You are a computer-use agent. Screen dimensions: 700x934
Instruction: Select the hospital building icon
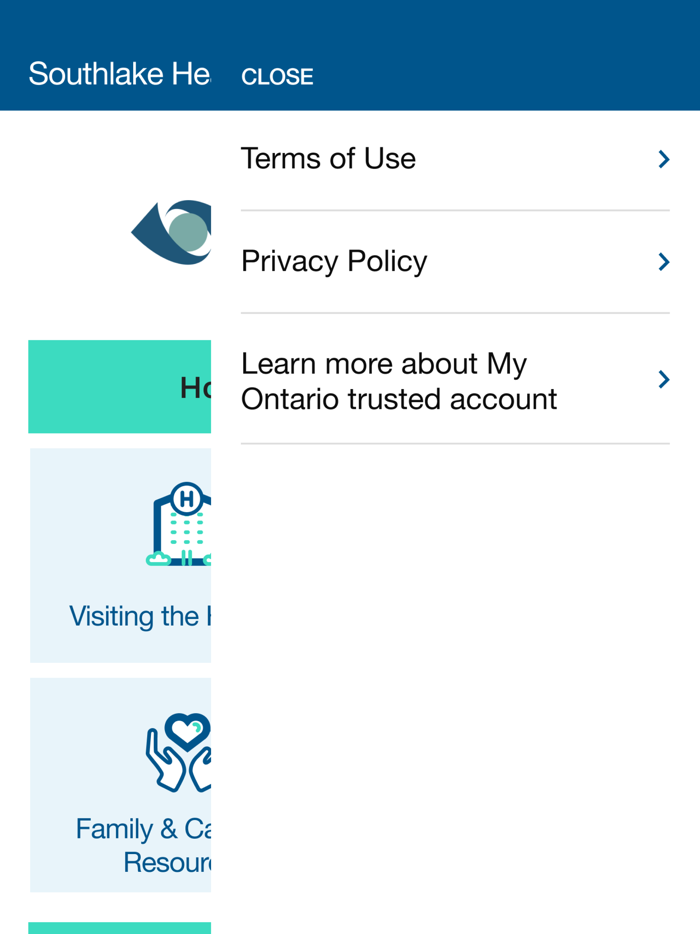tap(179, 524)
